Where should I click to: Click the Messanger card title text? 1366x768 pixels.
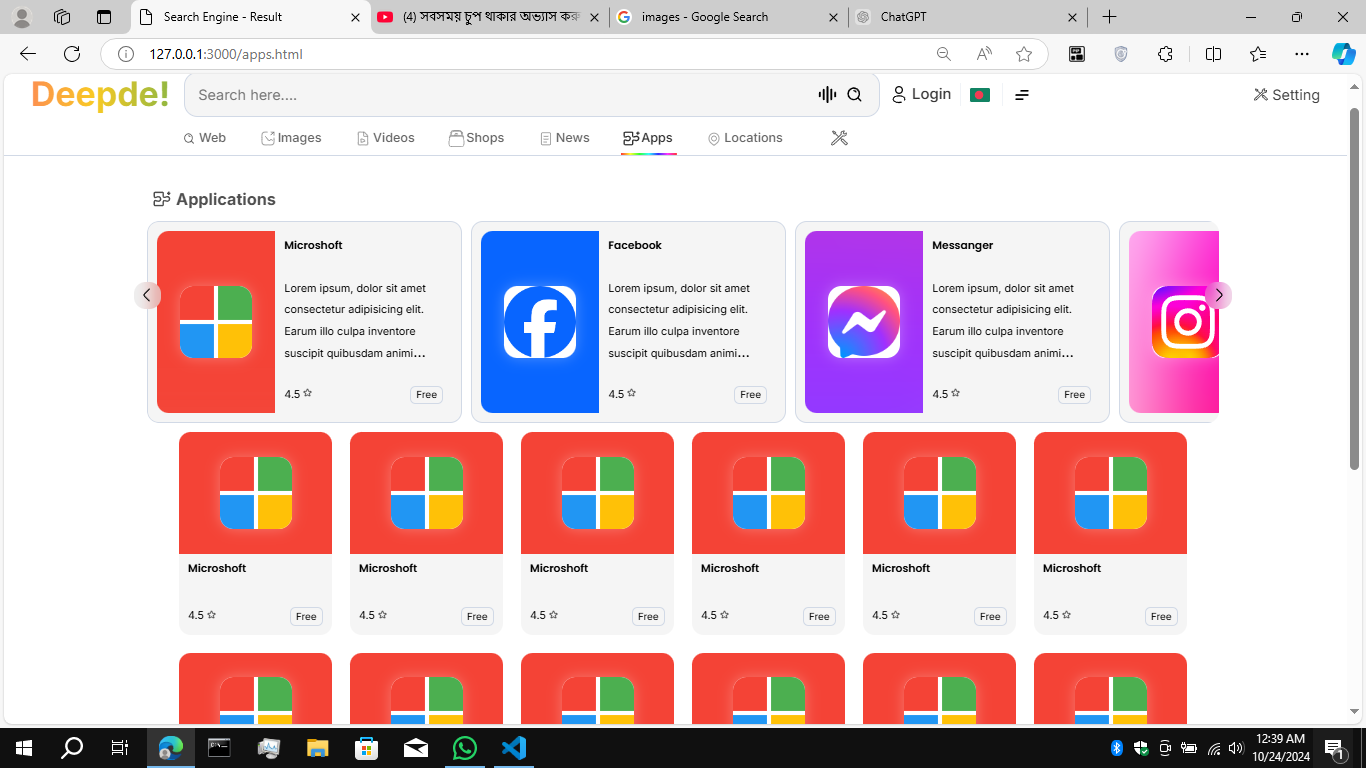(963, 245)
